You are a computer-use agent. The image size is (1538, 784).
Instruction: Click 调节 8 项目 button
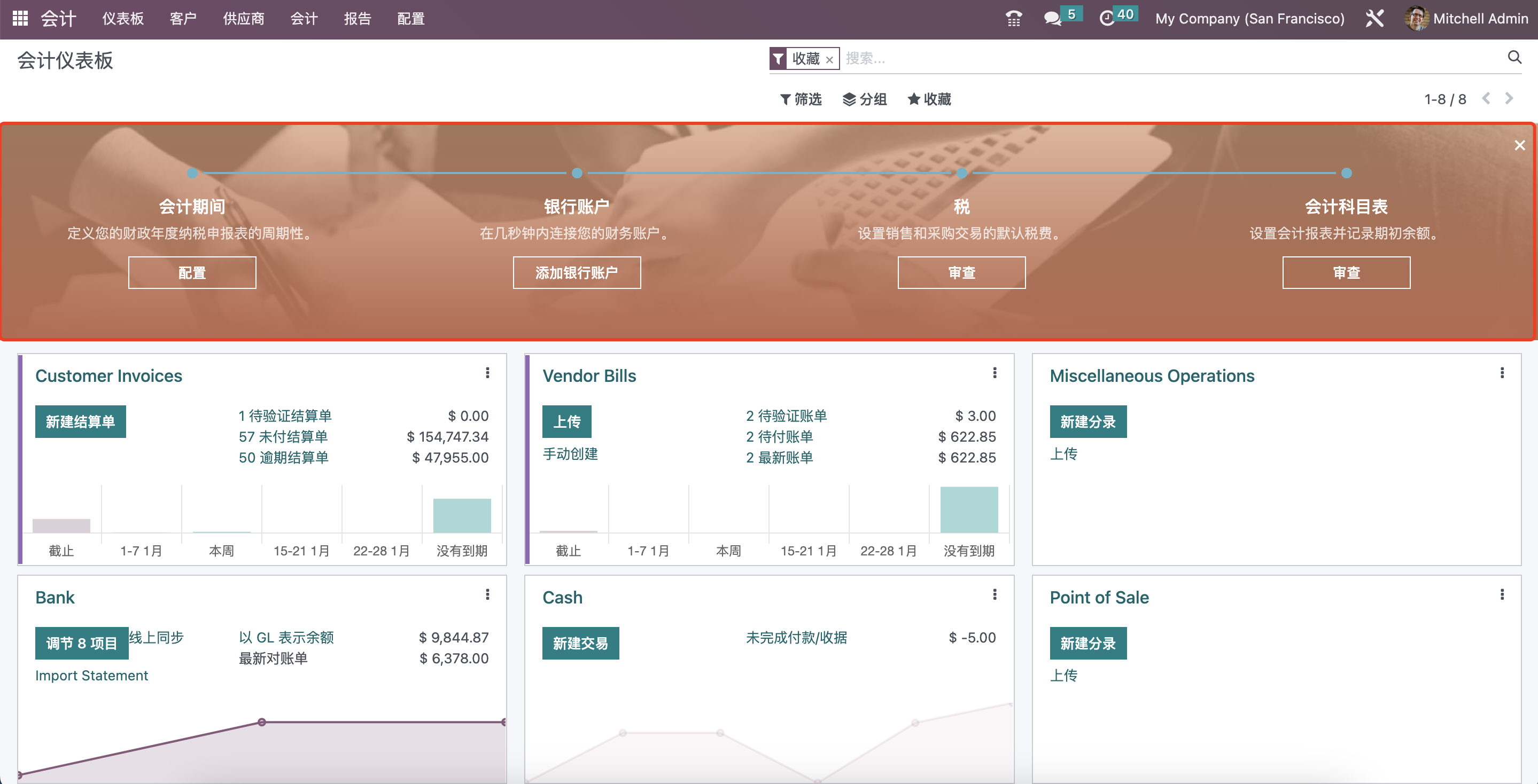coord(82,643)
